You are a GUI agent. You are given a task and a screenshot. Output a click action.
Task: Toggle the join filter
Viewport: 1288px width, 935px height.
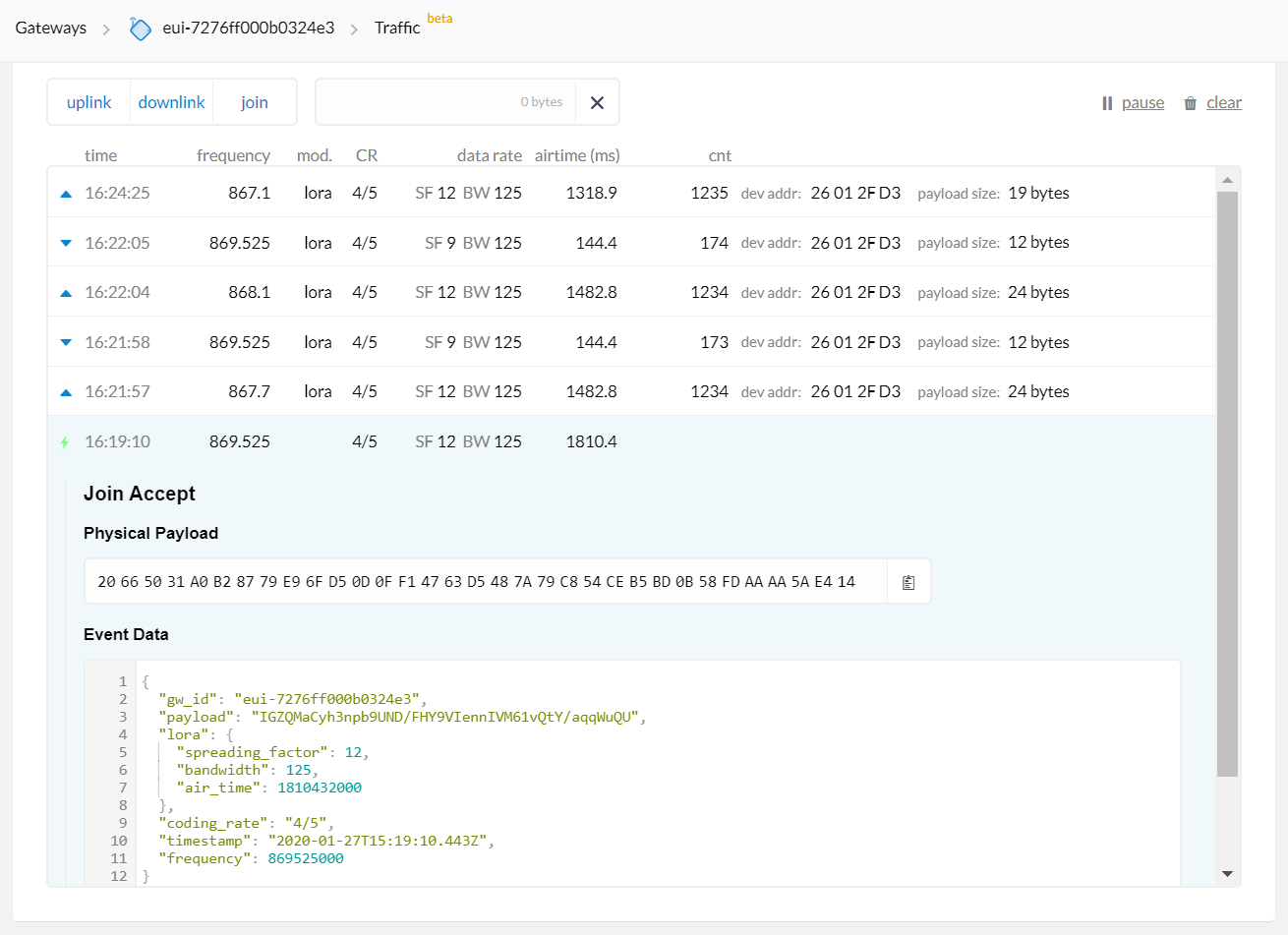255,102
